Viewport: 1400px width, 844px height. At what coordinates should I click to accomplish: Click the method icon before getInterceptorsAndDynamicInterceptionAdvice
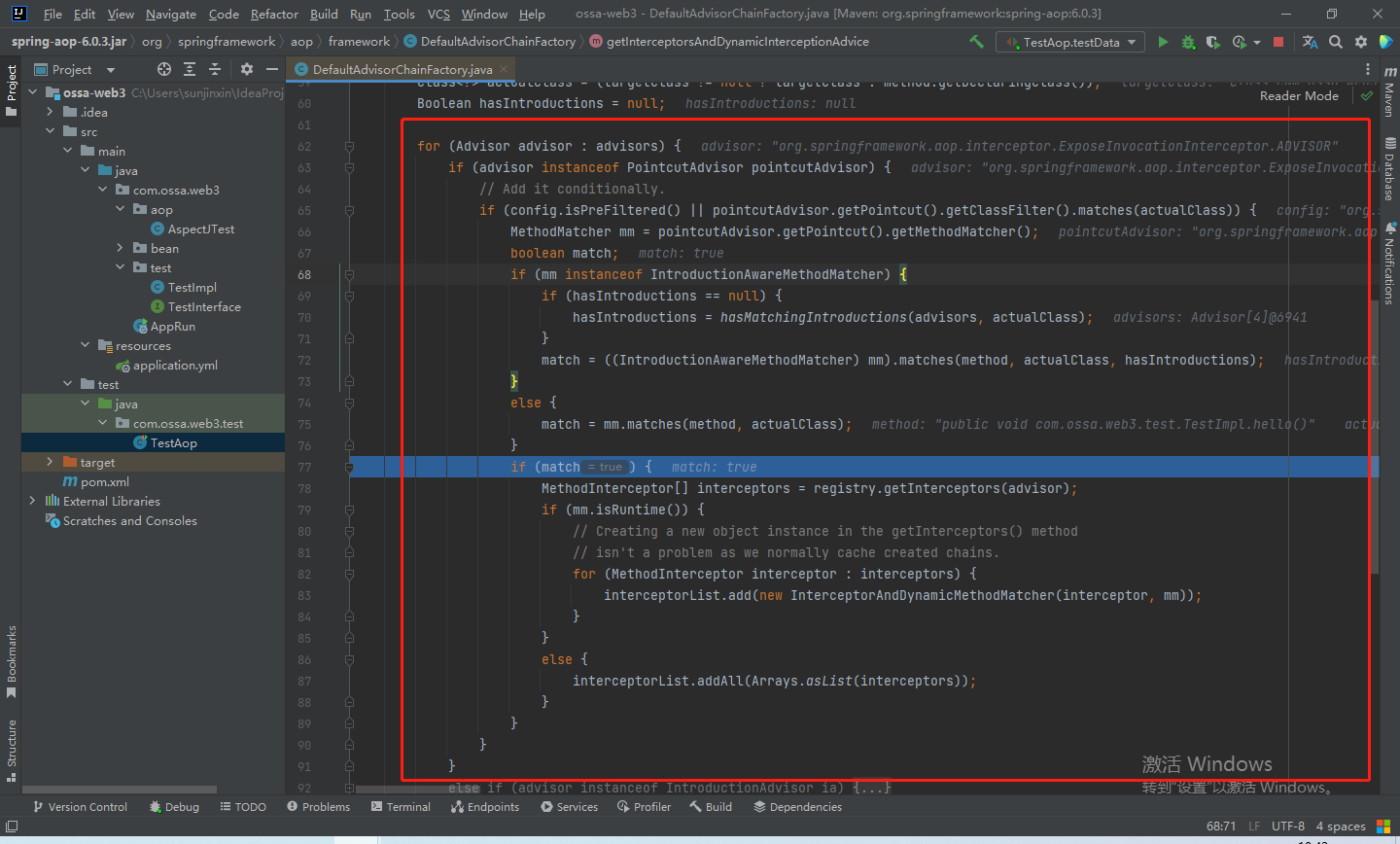[x=596, y=42]
